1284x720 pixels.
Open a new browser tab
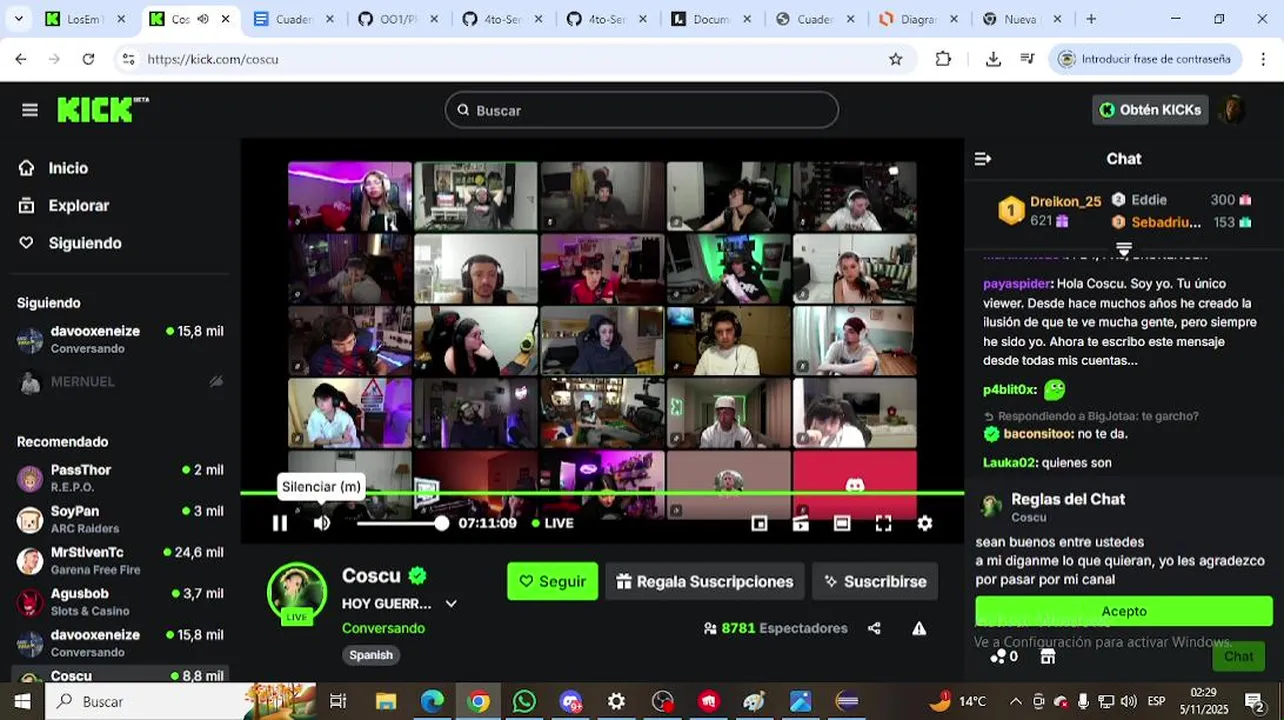[x=1091, y=19]
